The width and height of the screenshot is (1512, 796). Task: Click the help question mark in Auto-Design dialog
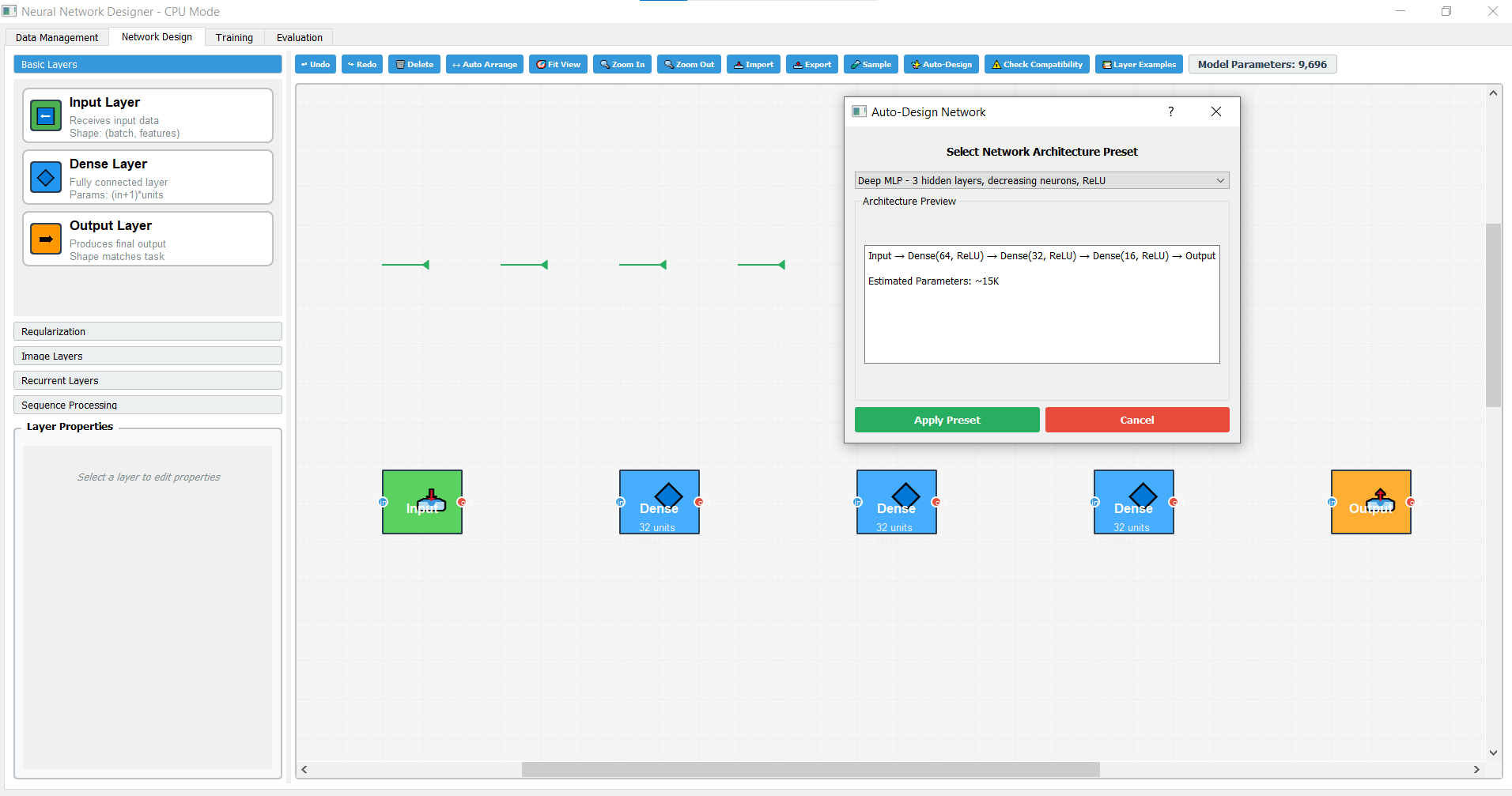(x=1171, y=111)
